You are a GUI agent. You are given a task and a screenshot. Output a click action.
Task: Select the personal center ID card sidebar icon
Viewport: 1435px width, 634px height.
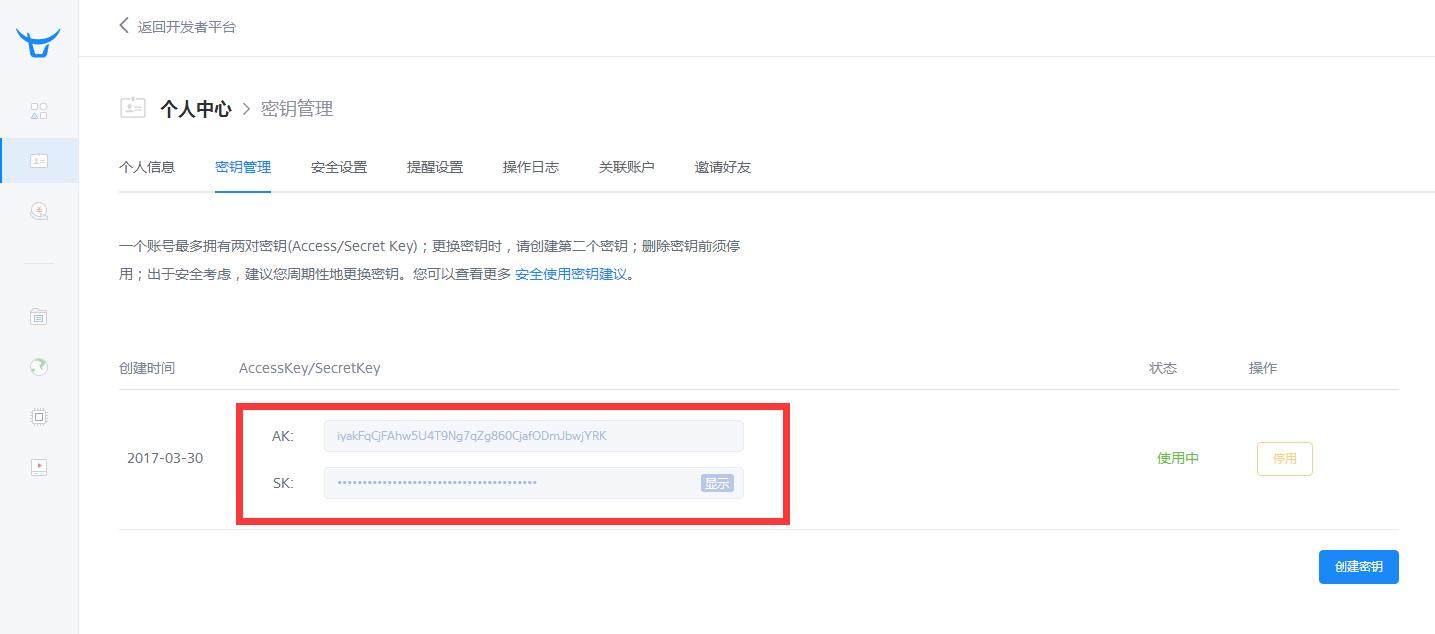39,160
